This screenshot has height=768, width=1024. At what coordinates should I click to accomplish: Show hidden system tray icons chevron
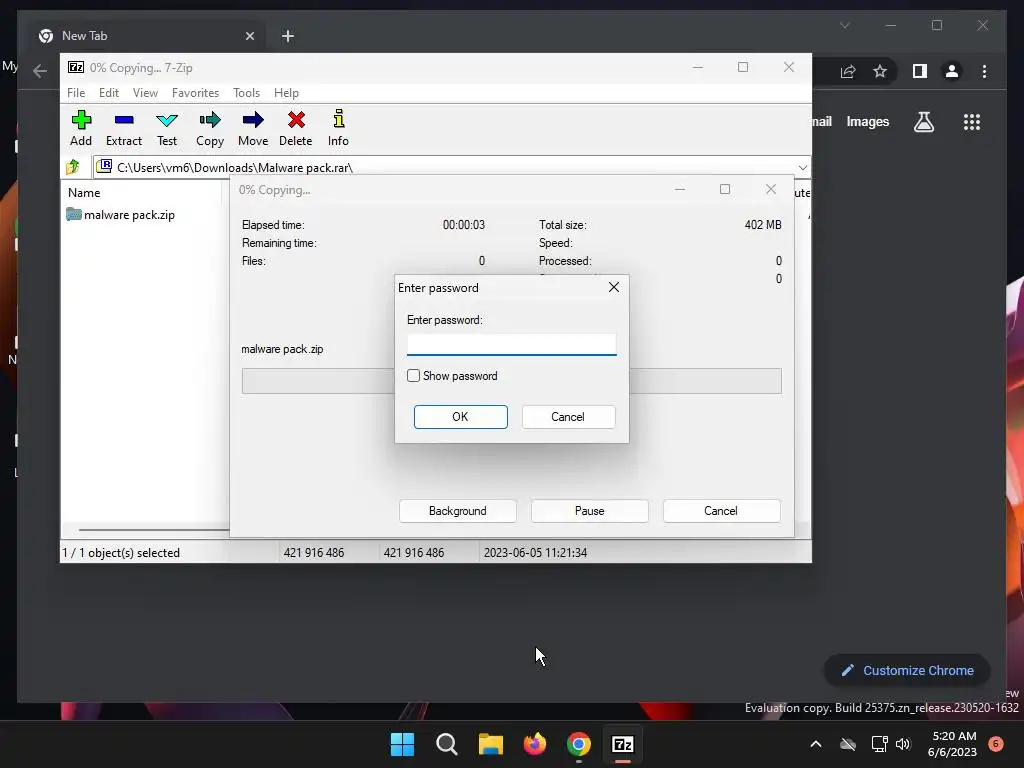coord(816,744)
